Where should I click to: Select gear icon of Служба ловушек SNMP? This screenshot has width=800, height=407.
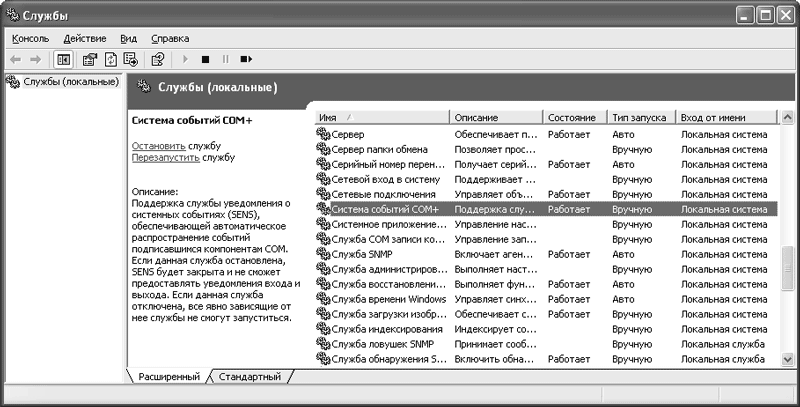tap(323, 343)
